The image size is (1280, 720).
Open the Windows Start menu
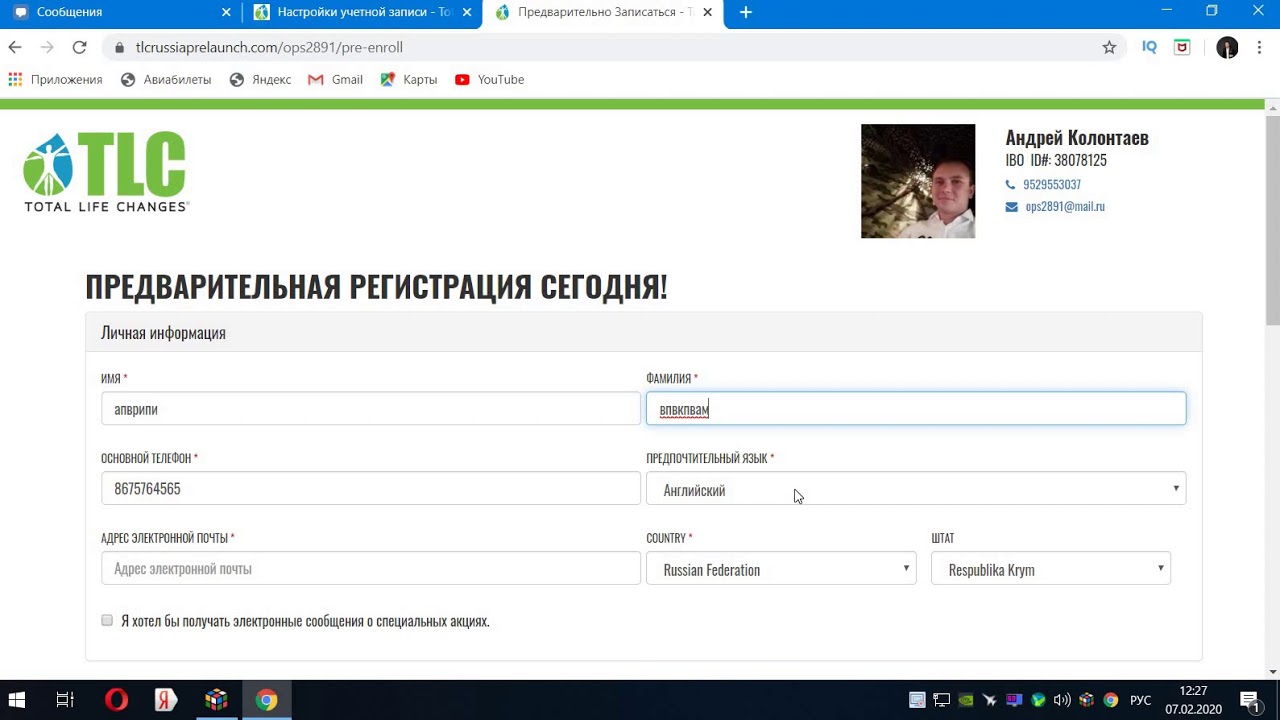coord(17,700)
